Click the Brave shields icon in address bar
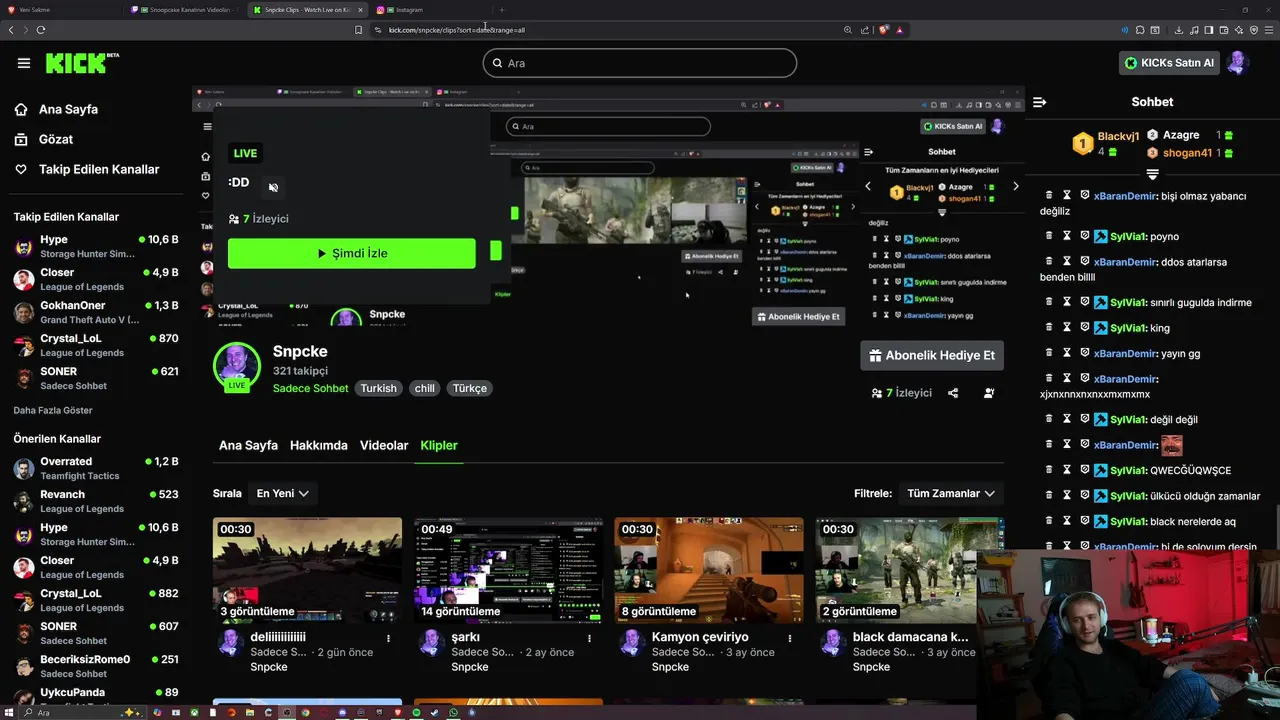This screenshot has height=720, width=1280. [x=884, y=30]
